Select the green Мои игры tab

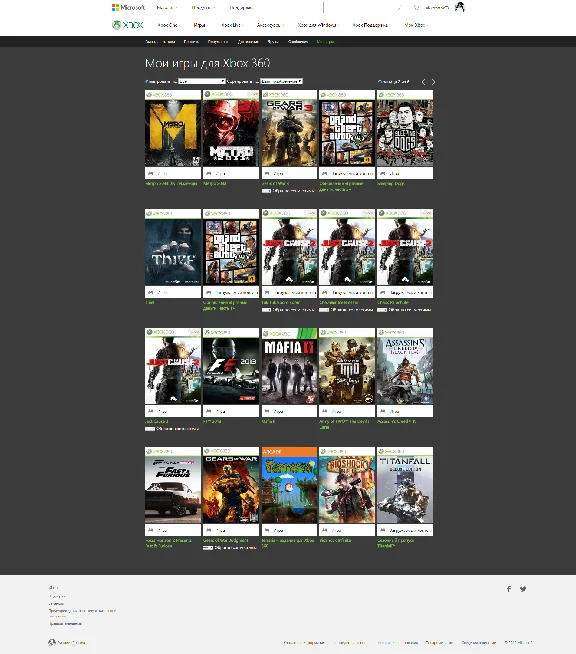(x=325, y=42)
